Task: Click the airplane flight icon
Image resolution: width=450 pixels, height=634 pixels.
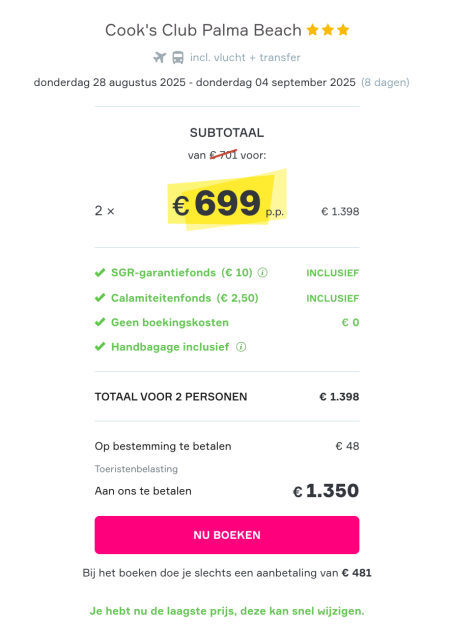Action: point(160,57)
